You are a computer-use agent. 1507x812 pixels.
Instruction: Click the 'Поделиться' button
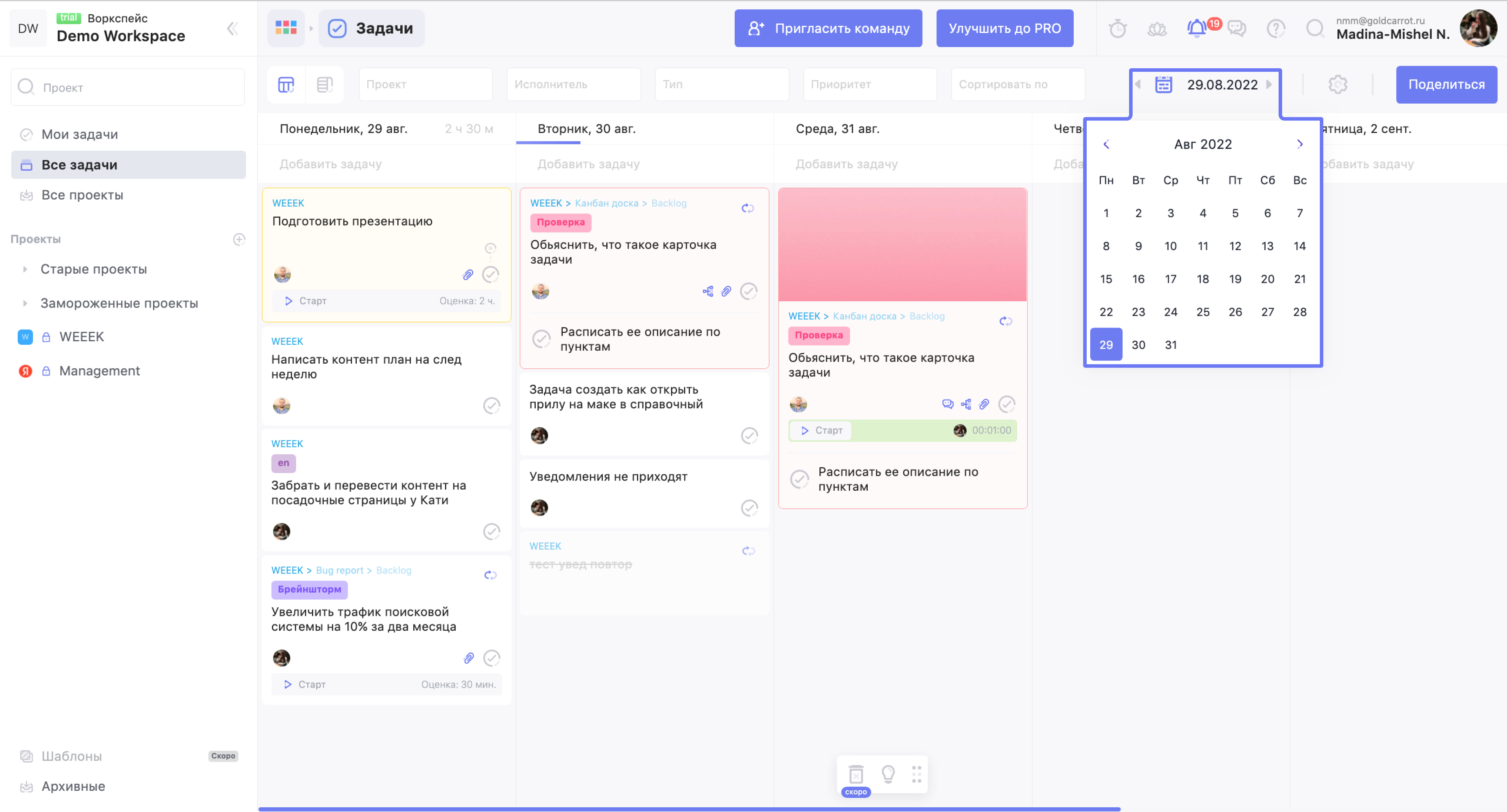(x=1446, y=85)
